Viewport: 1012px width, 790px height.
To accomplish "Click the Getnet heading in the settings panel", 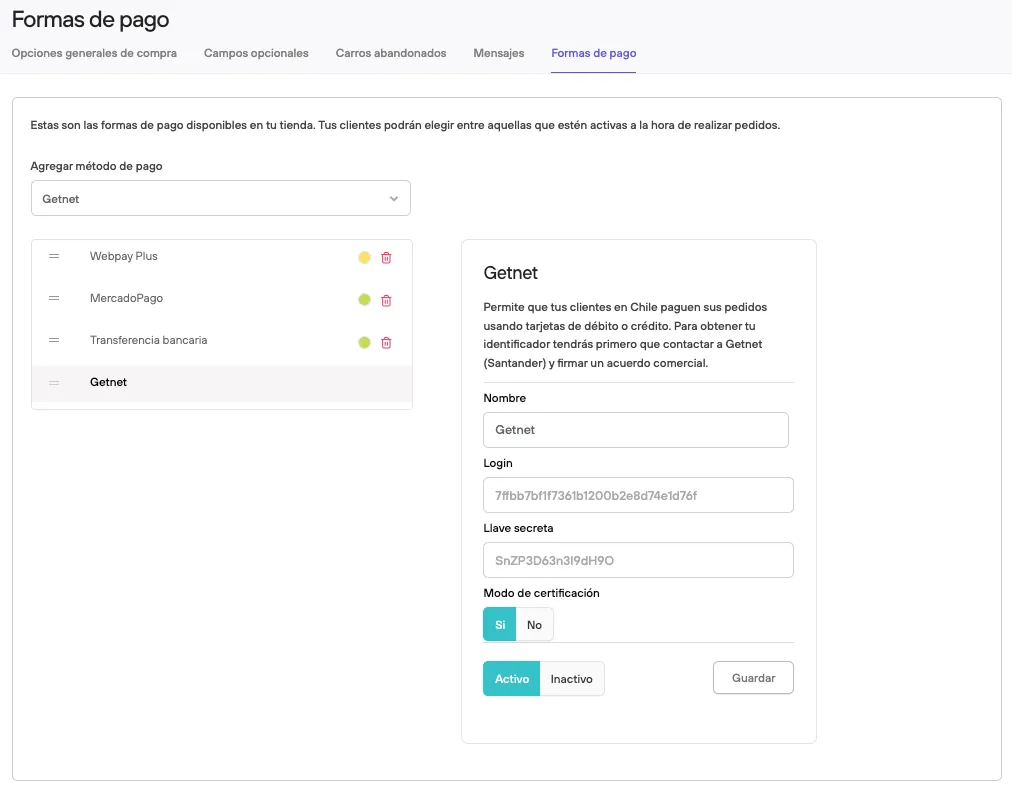I will [x=511, y=273].
